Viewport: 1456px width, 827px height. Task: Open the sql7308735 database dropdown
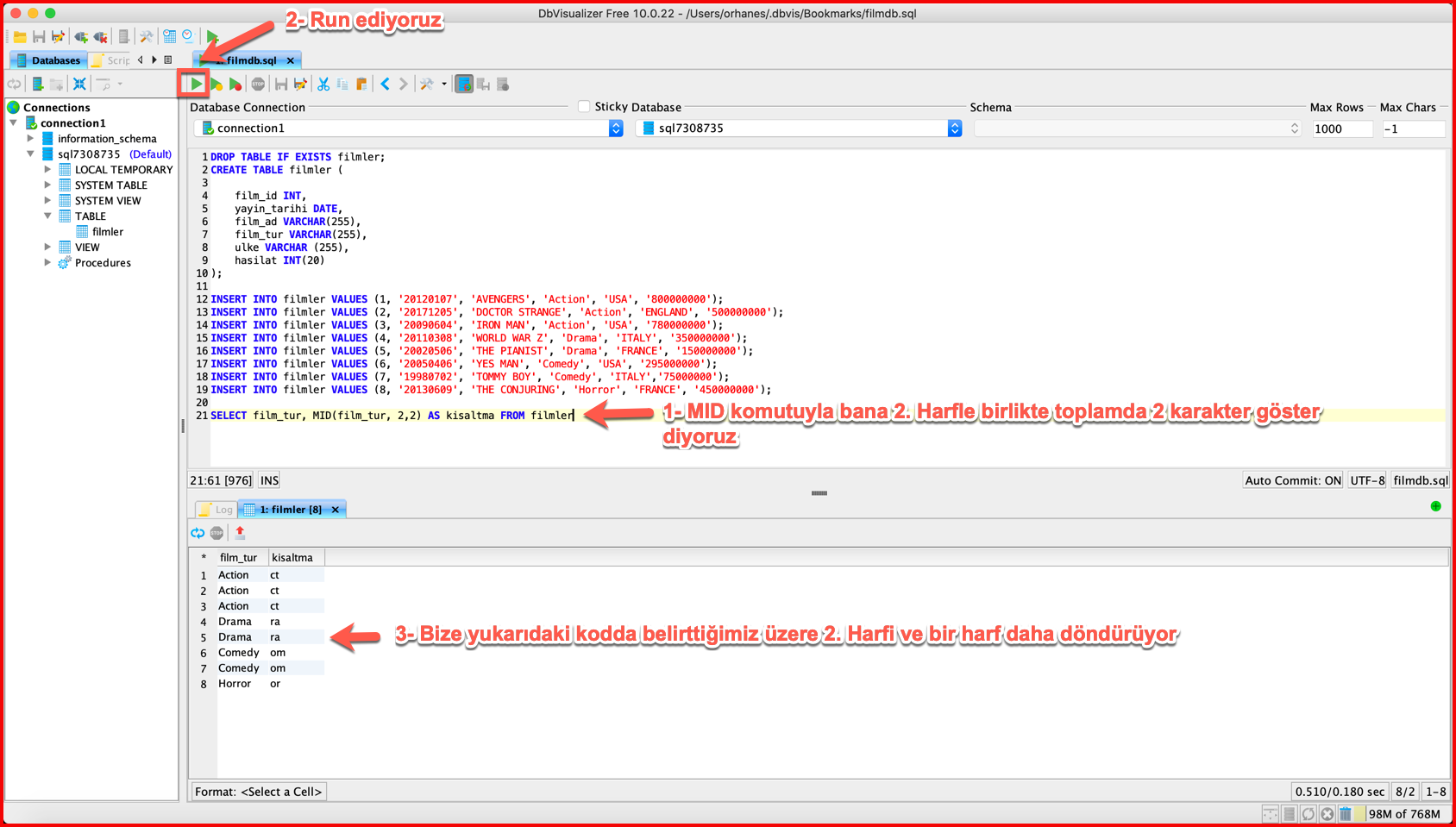click(x=799, y=128)
